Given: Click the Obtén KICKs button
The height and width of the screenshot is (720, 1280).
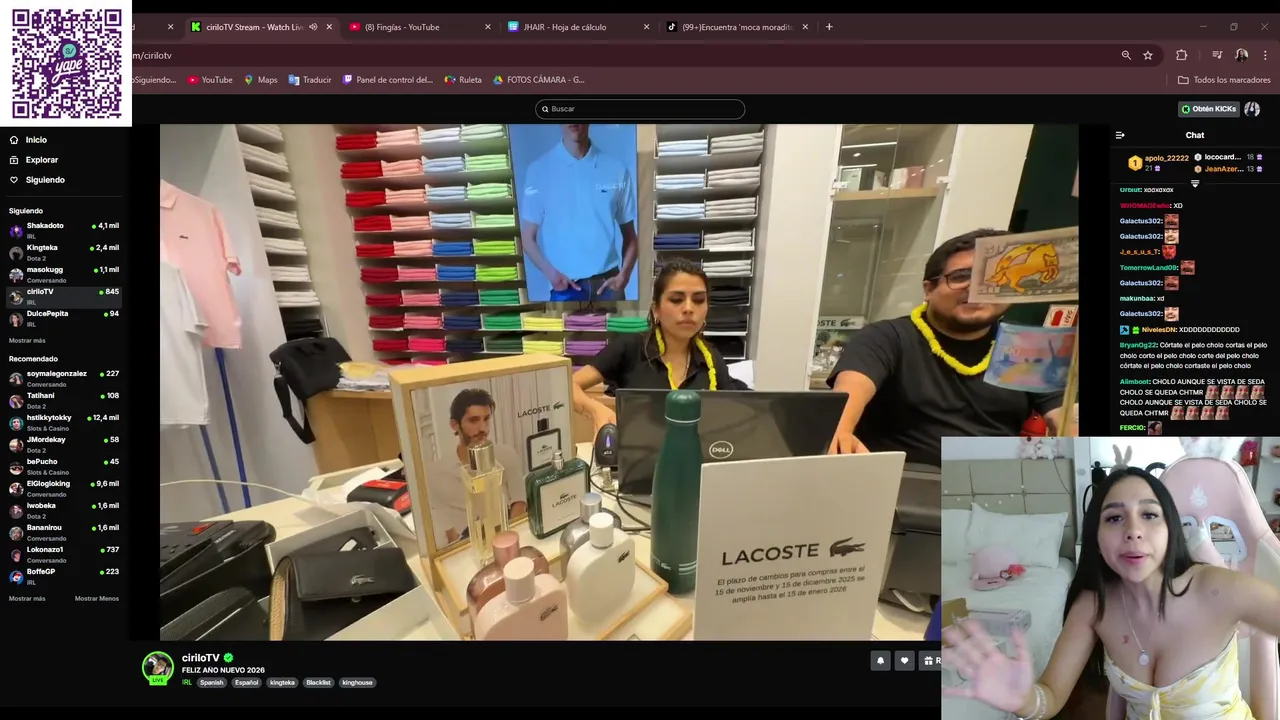Looking at the screenshot, I should pyautogui.click(x=1209, y=109).
